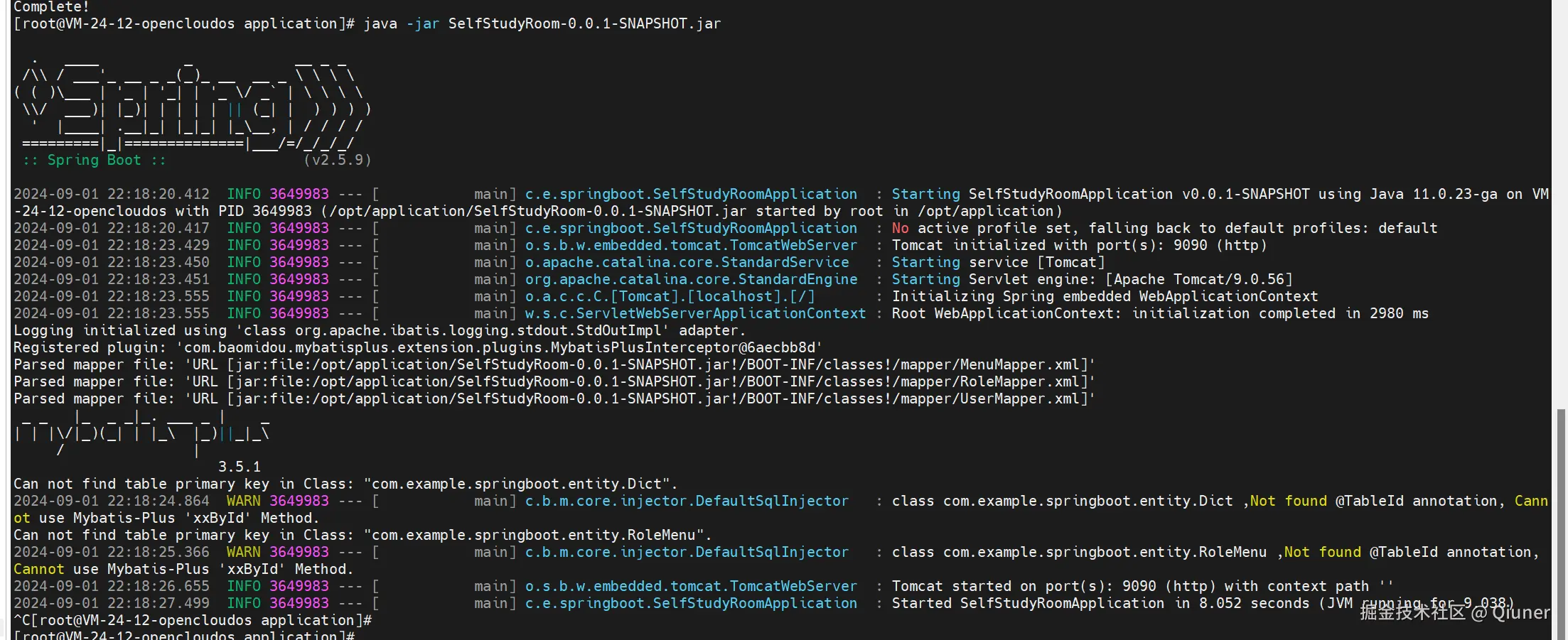Click the parsed mapper line for MenuMapper.xml

tap(554, 364)
